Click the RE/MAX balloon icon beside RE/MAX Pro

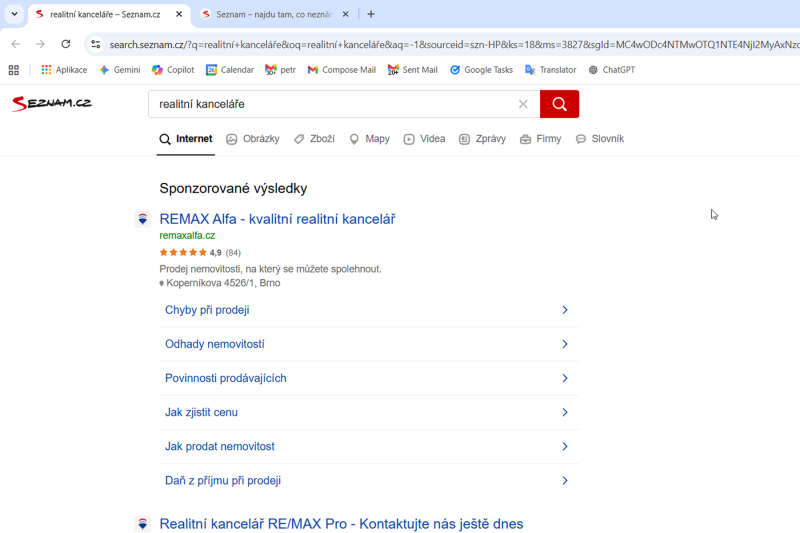[143, 524]
